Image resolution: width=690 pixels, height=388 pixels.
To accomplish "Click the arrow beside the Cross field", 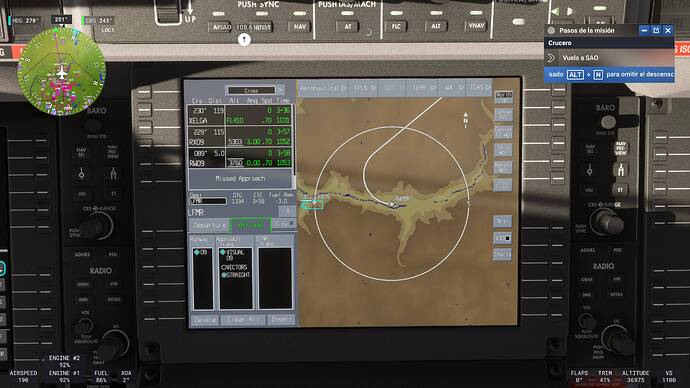I will [x=280, y=90].
